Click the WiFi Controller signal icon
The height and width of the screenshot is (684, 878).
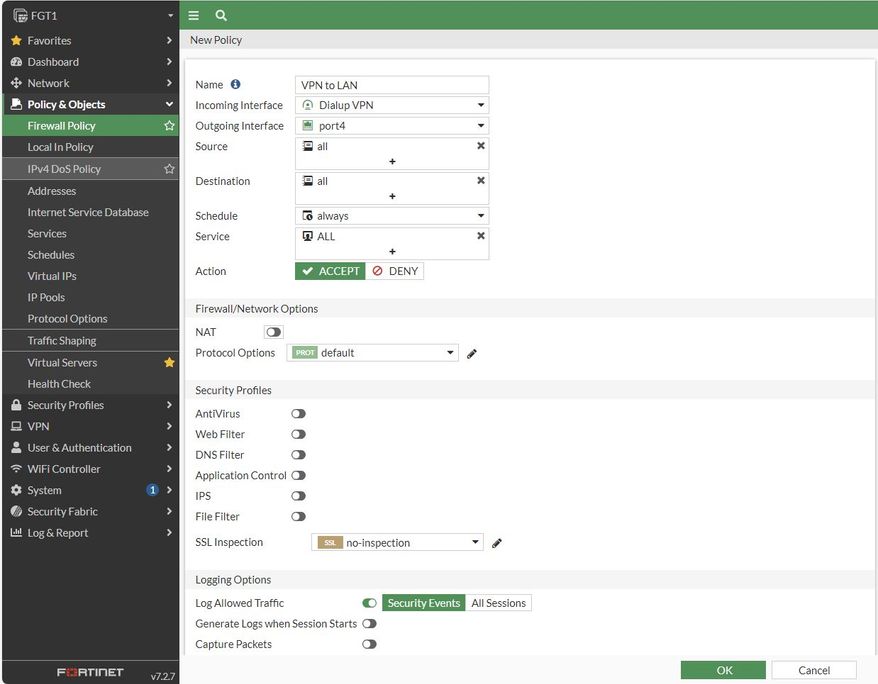[16, 469]
